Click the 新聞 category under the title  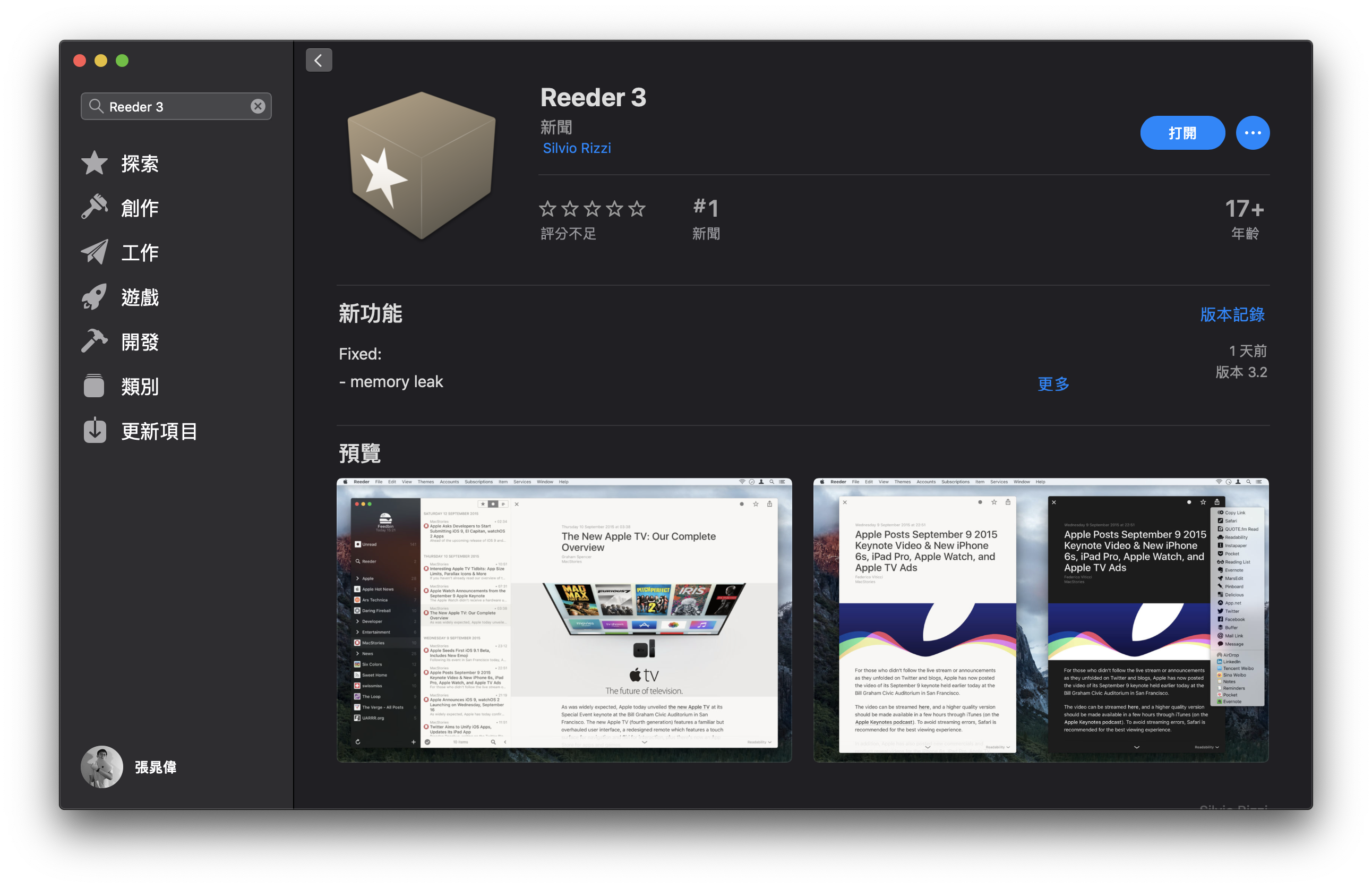pos(556,127)
